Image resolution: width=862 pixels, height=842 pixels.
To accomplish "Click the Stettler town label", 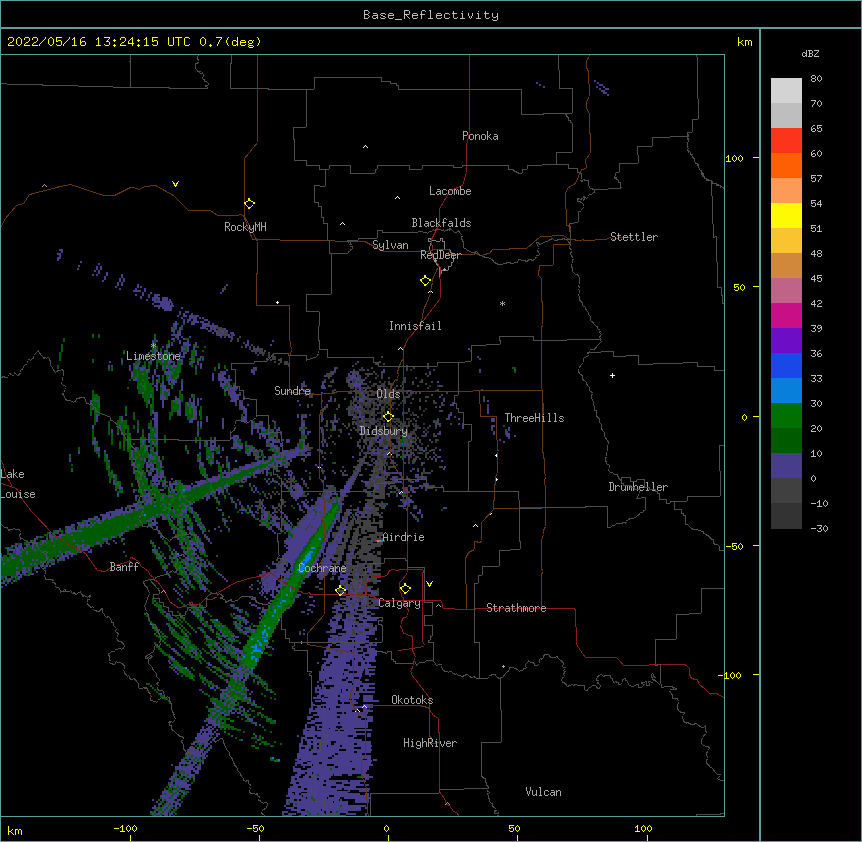I will (x=634, y=237).
